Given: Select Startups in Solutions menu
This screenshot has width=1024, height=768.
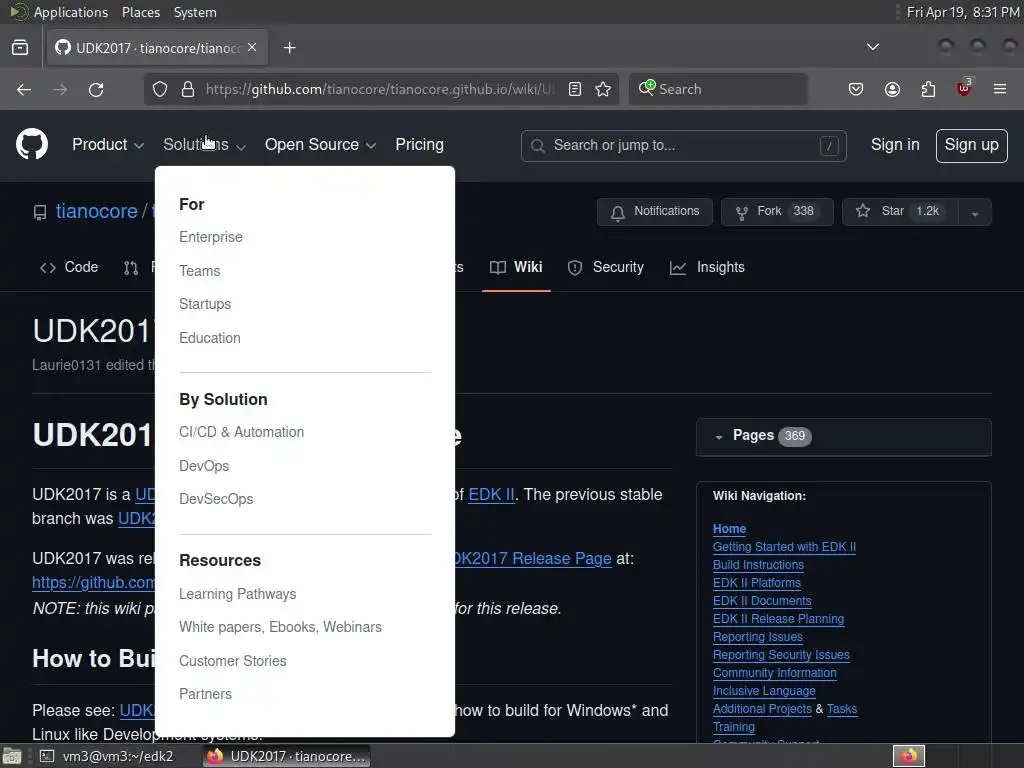Looking at the screenshot, I should (x=205, y=304).
